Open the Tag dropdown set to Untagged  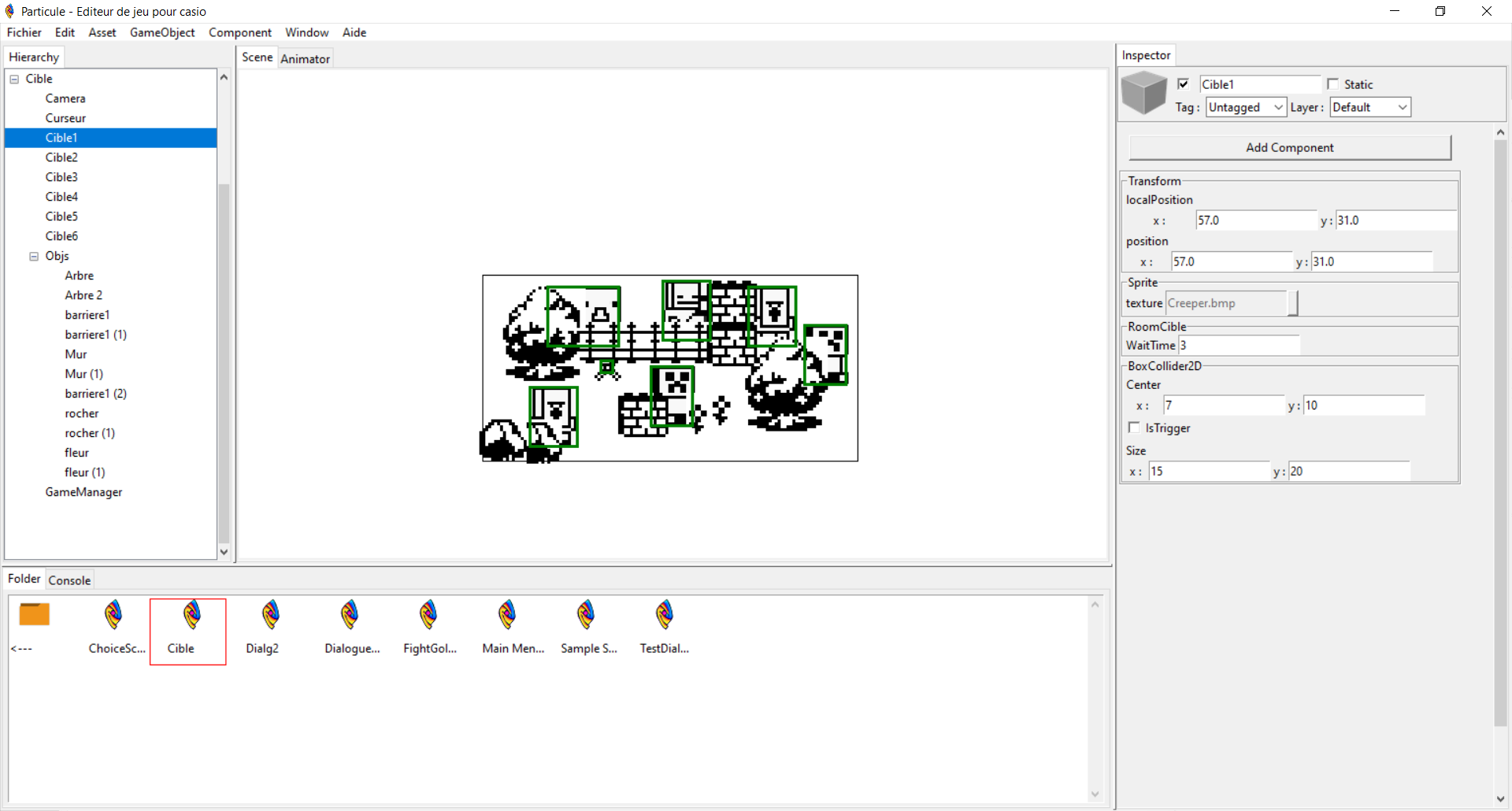click(x=1246, y=107)
